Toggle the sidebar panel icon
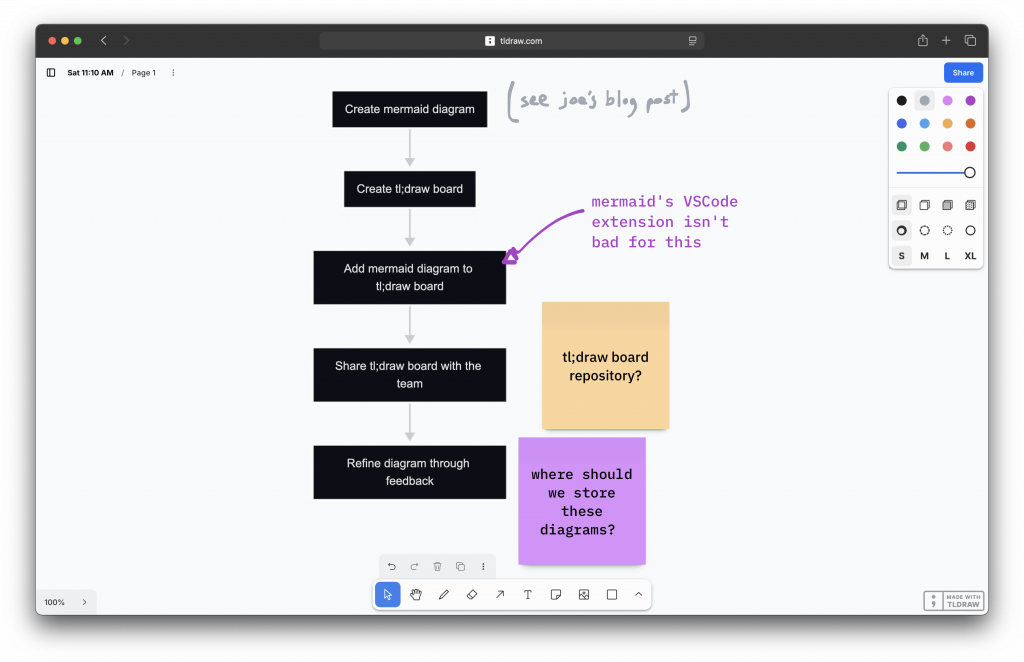 (x=51, y=73)
